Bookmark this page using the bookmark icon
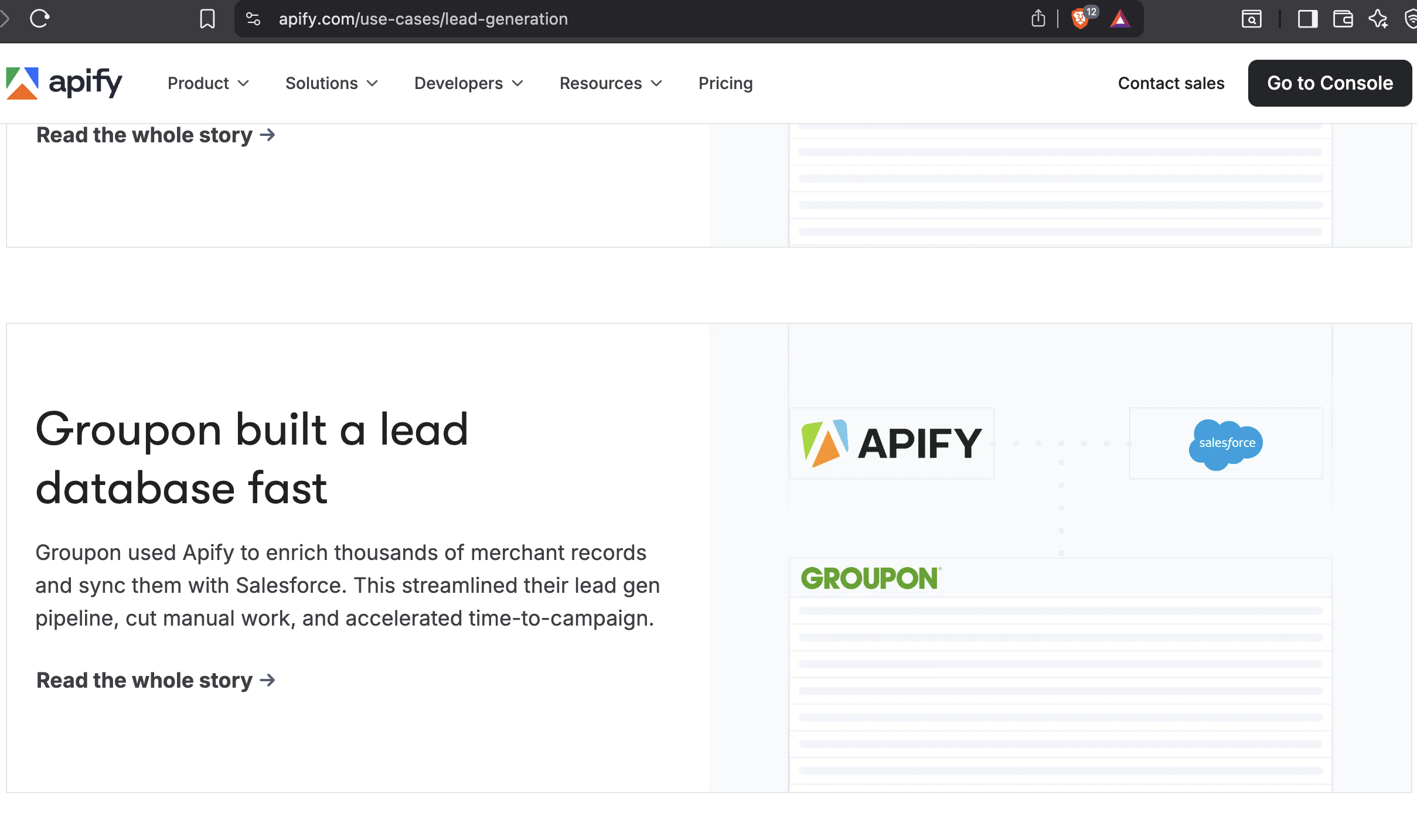Image resolution: width=1417 pixels, height=840 pixels. (207, 19)
